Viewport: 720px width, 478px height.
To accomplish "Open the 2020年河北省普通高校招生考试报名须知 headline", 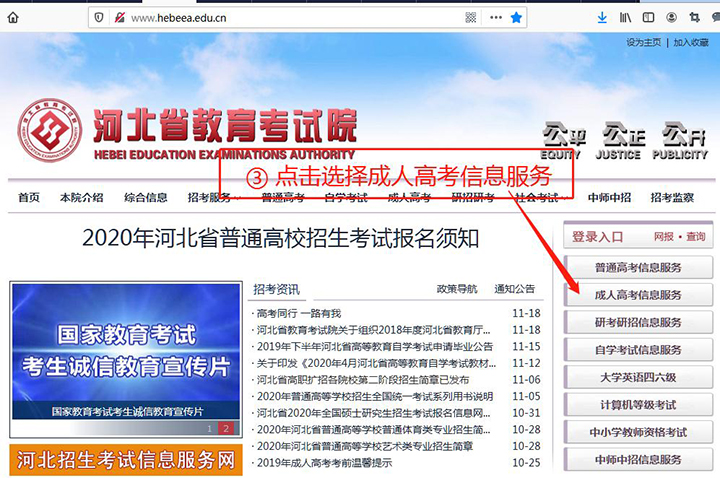I will pos(281,238).
